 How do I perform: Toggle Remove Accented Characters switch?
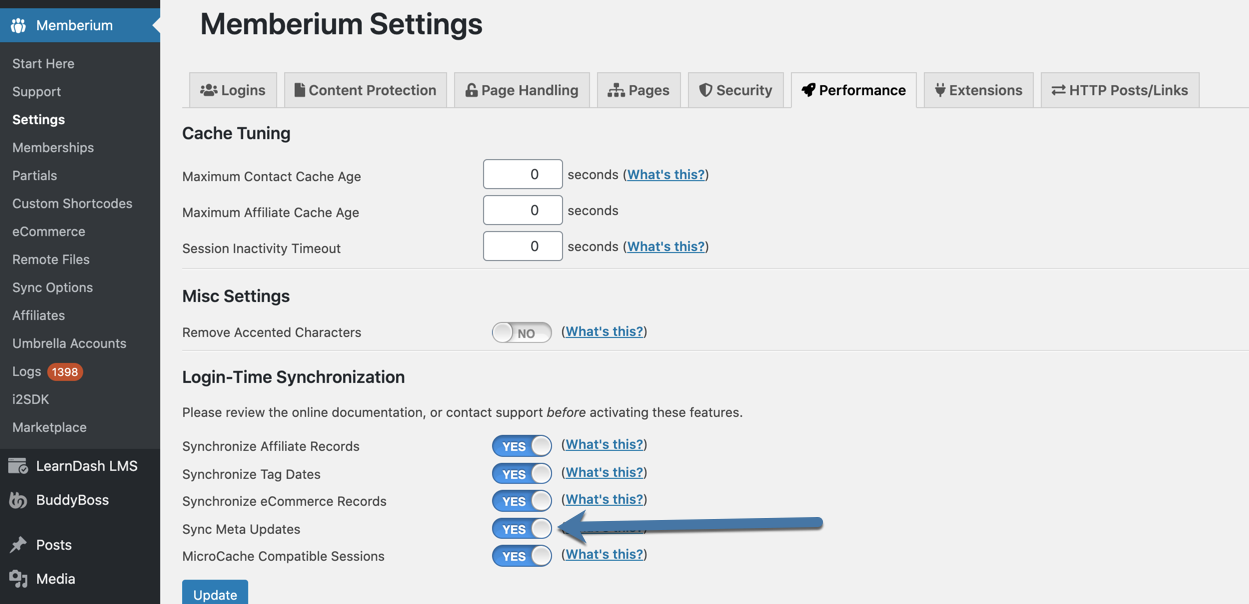521,332
